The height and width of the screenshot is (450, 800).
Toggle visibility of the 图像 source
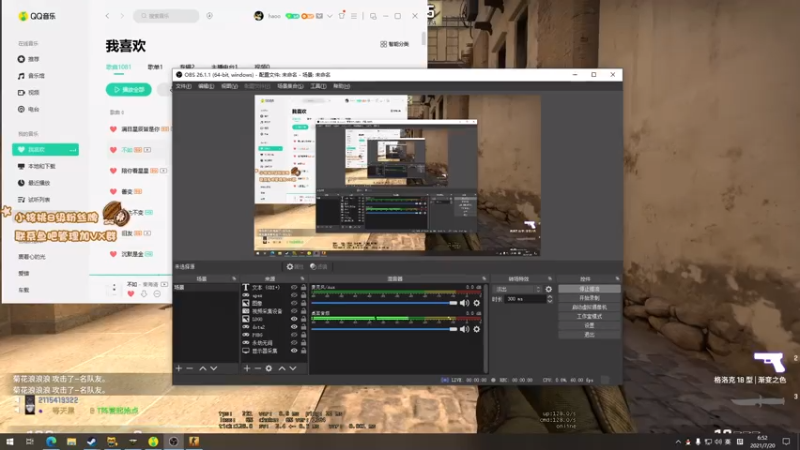[294, 303]
